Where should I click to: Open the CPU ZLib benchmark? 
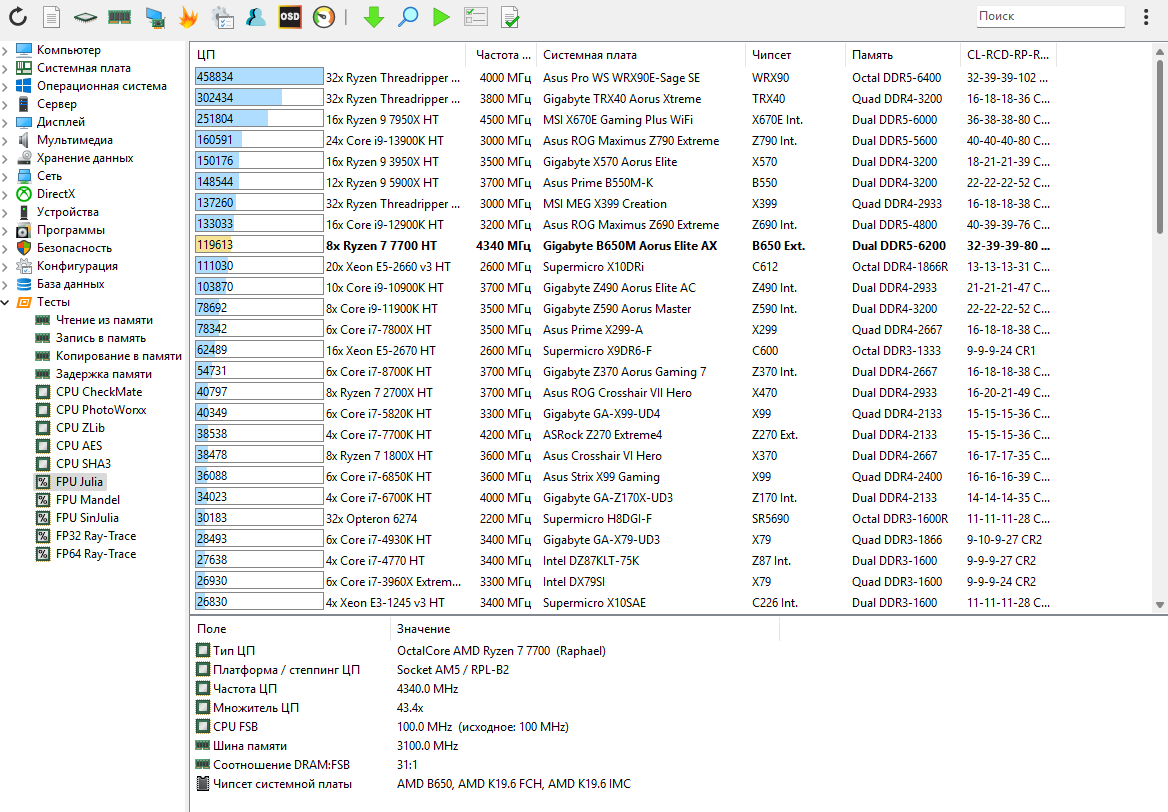tap(80, 428)
